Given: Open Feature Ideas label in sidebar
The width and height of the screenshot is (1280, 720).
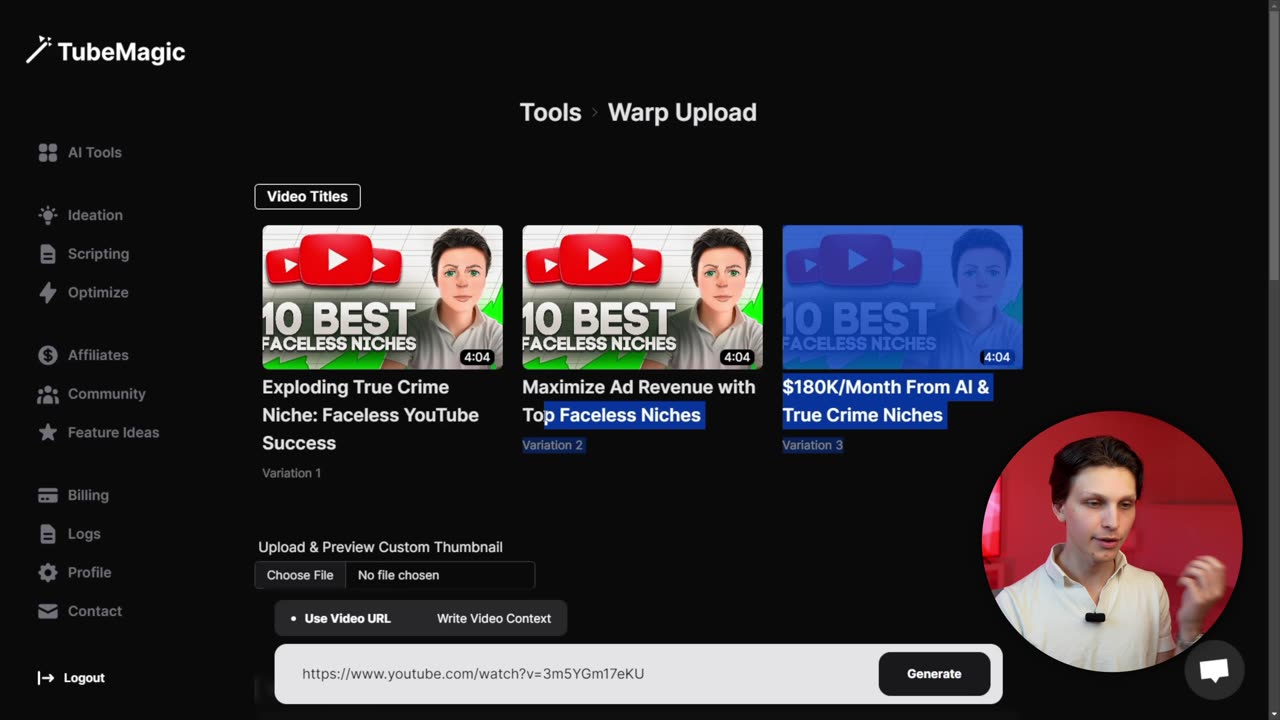Looking at the screenshot, I should (114, 433).
